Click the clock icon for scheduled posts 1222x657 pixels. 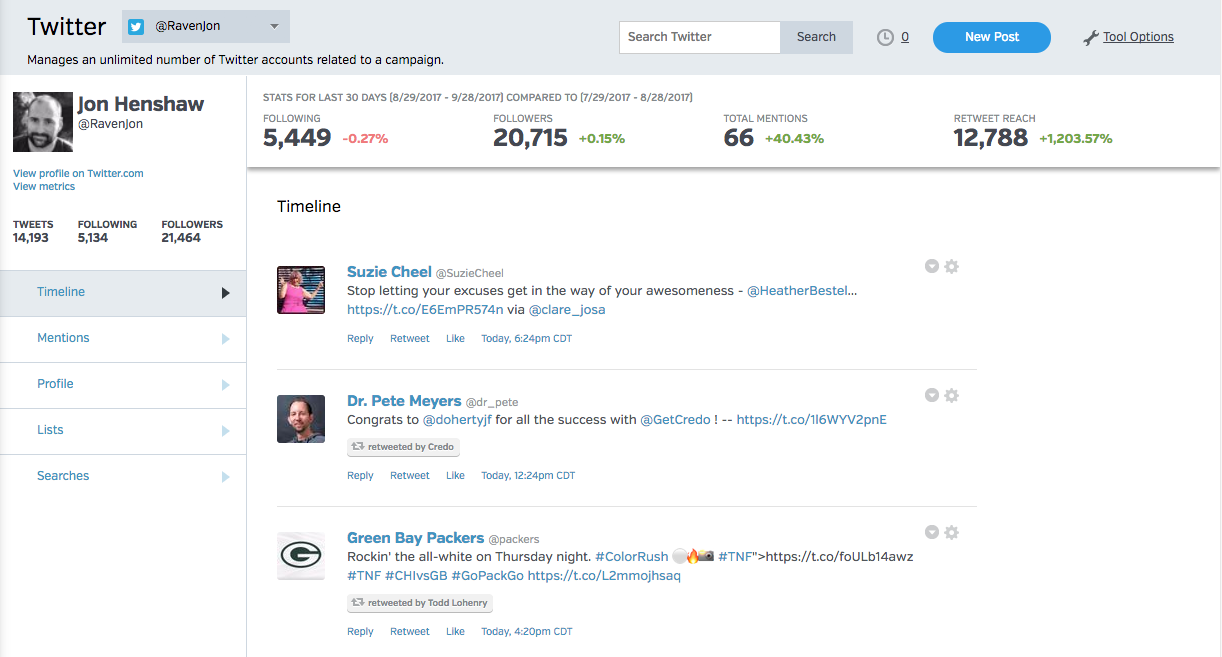click(885, 37)
